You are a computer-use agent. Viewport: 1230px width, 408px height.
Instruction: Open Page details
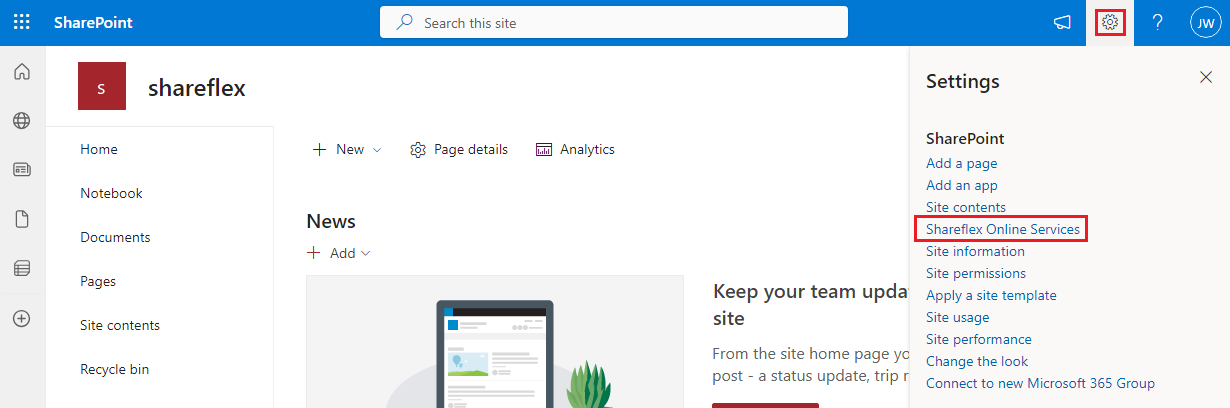[x=459, y=149]
